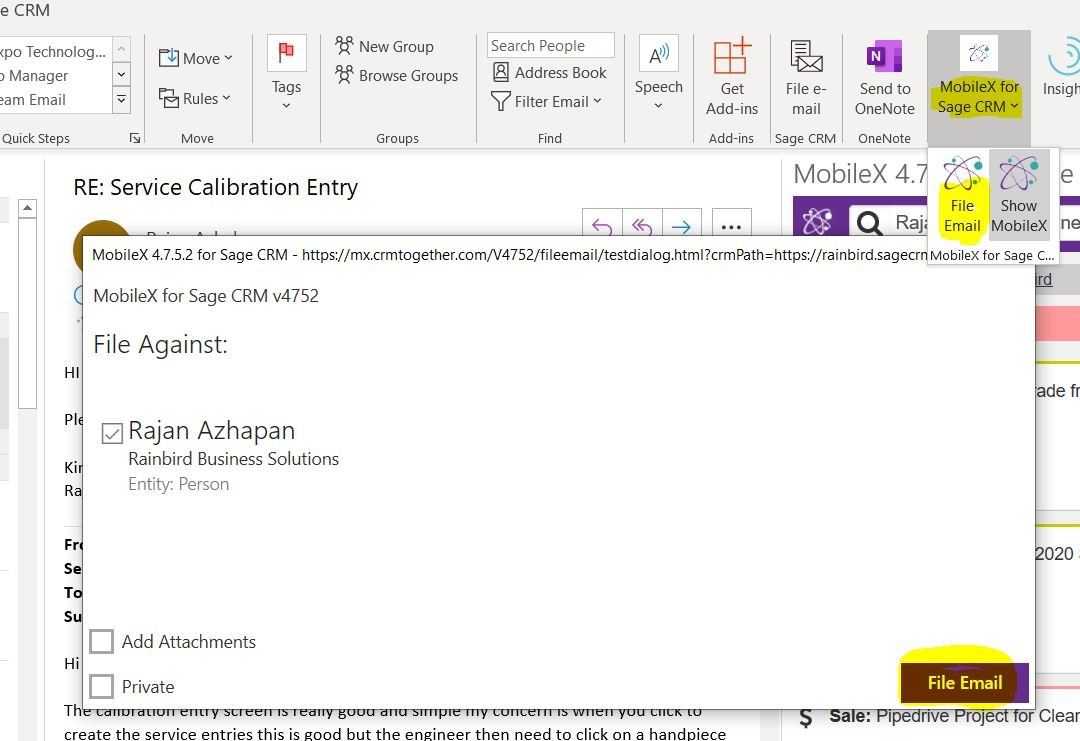
Task: Click Send to OneNote icon
Action: [884, 56]
